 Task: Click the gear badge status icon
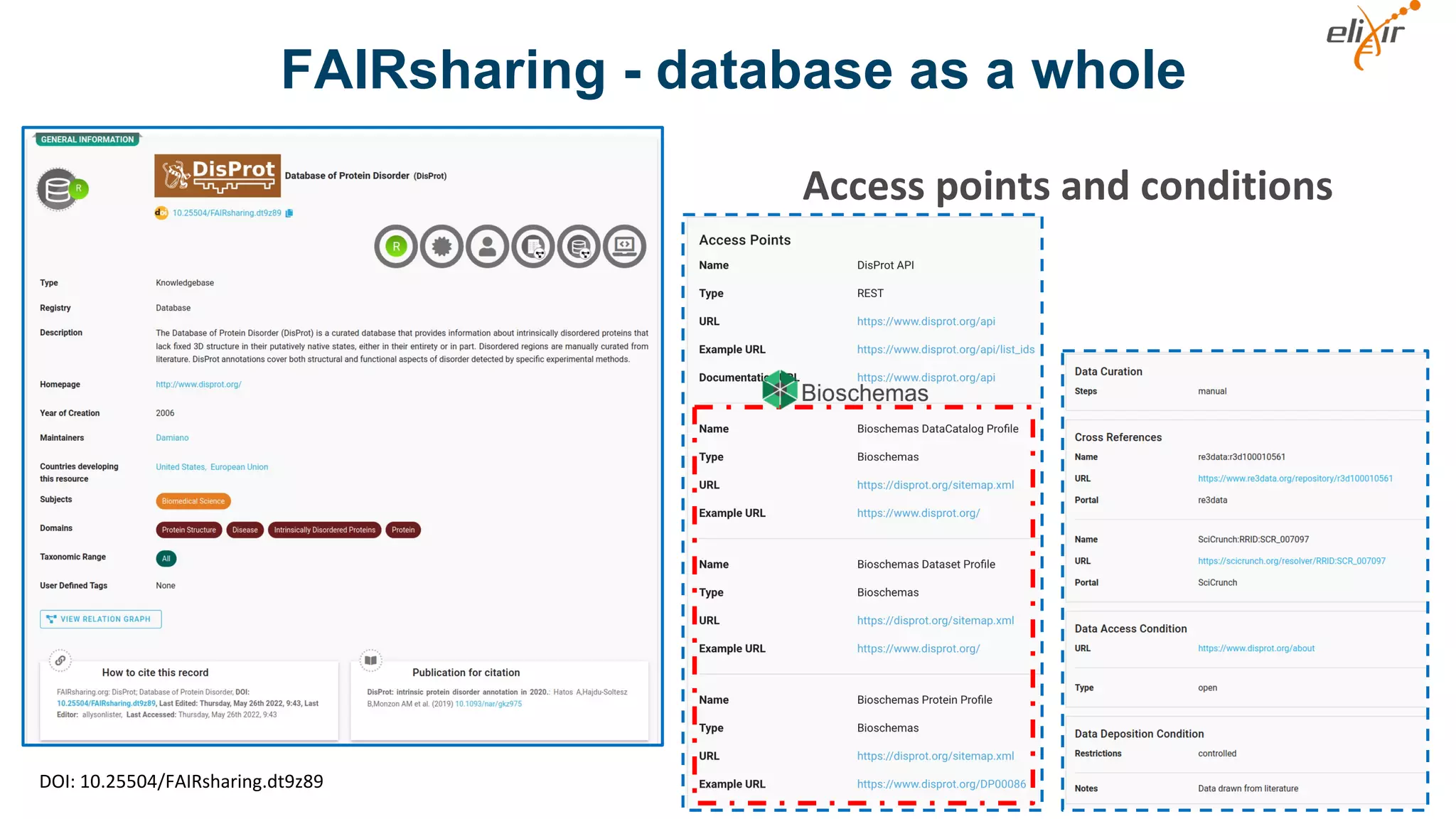tap(441, 247)
